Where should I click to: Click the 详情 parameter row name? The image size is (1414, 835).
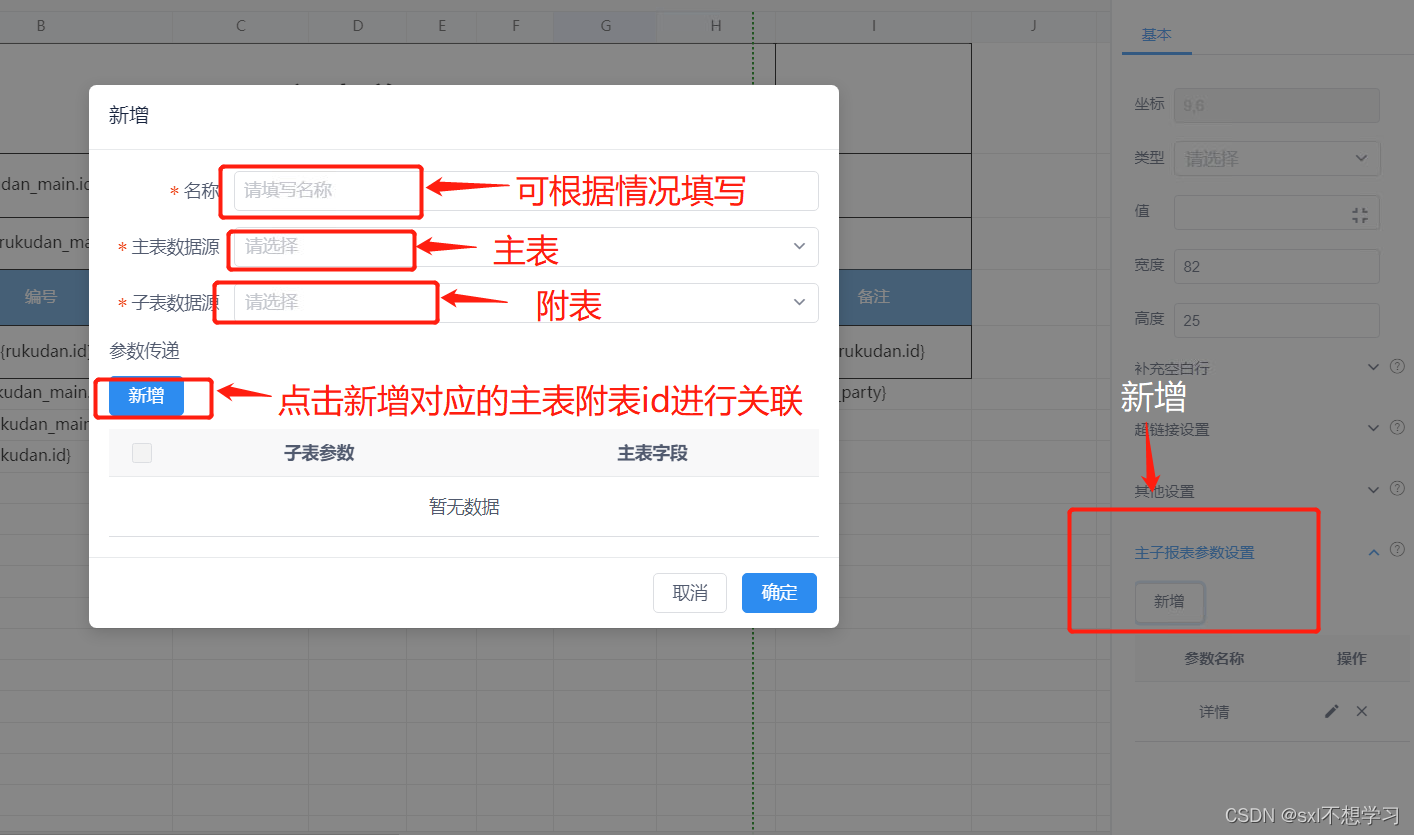[1214, 712]
